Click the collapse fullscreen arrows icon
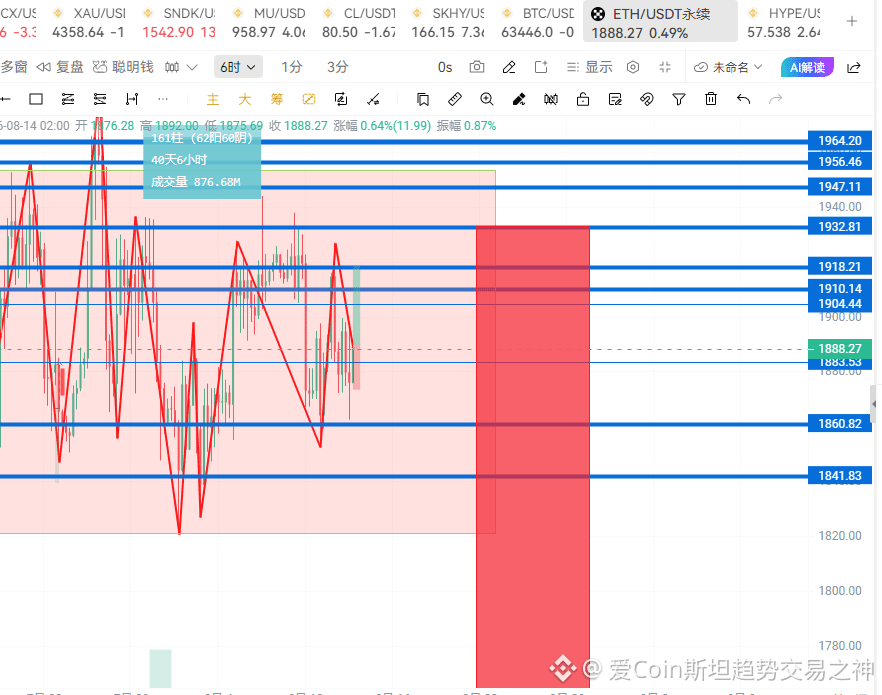The width and height of the screenshot is (882, 695). [665, 67]
